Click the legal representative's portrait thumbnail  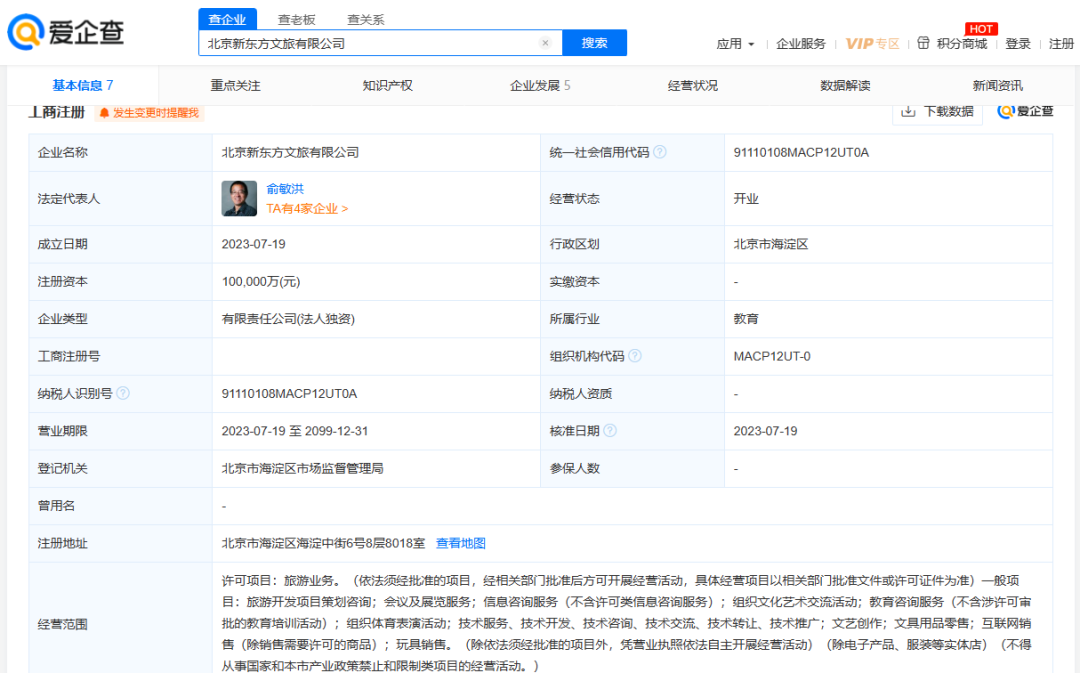[x=239, y=198]
